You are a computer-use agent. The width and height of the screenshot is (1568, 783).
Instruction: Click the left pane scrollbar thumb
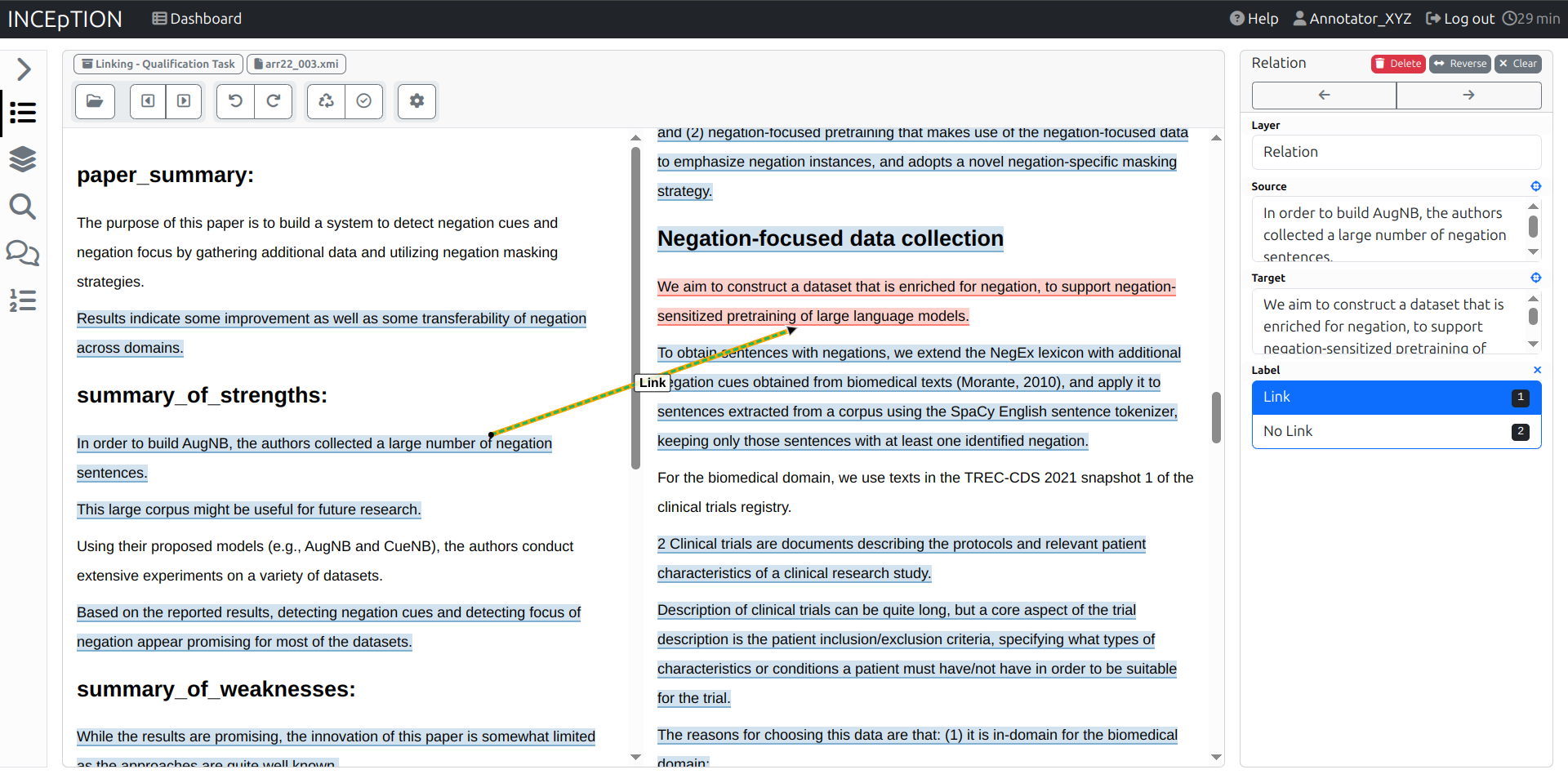[x=635, y=308]
